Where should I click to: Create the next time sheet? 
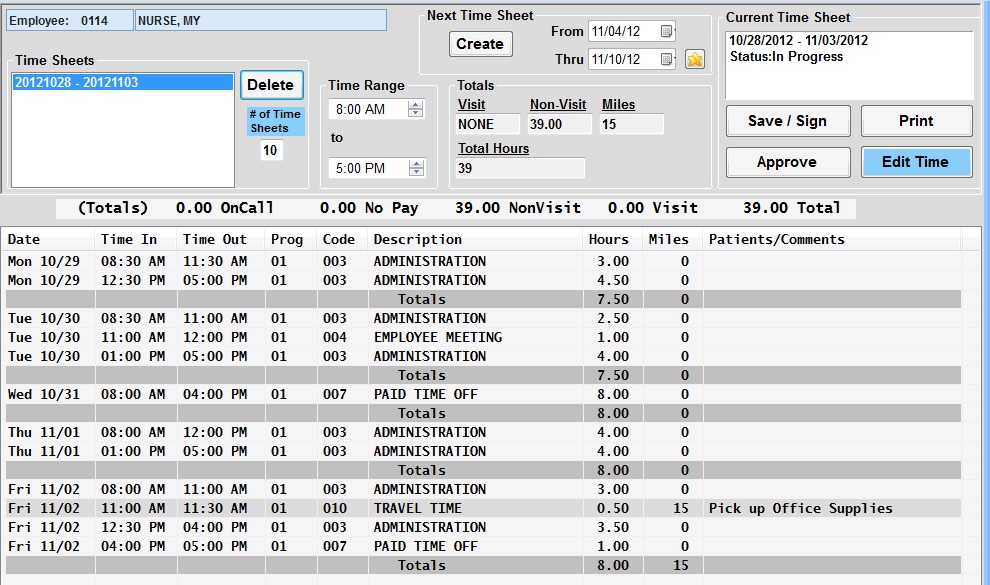(x=480, y=44)
